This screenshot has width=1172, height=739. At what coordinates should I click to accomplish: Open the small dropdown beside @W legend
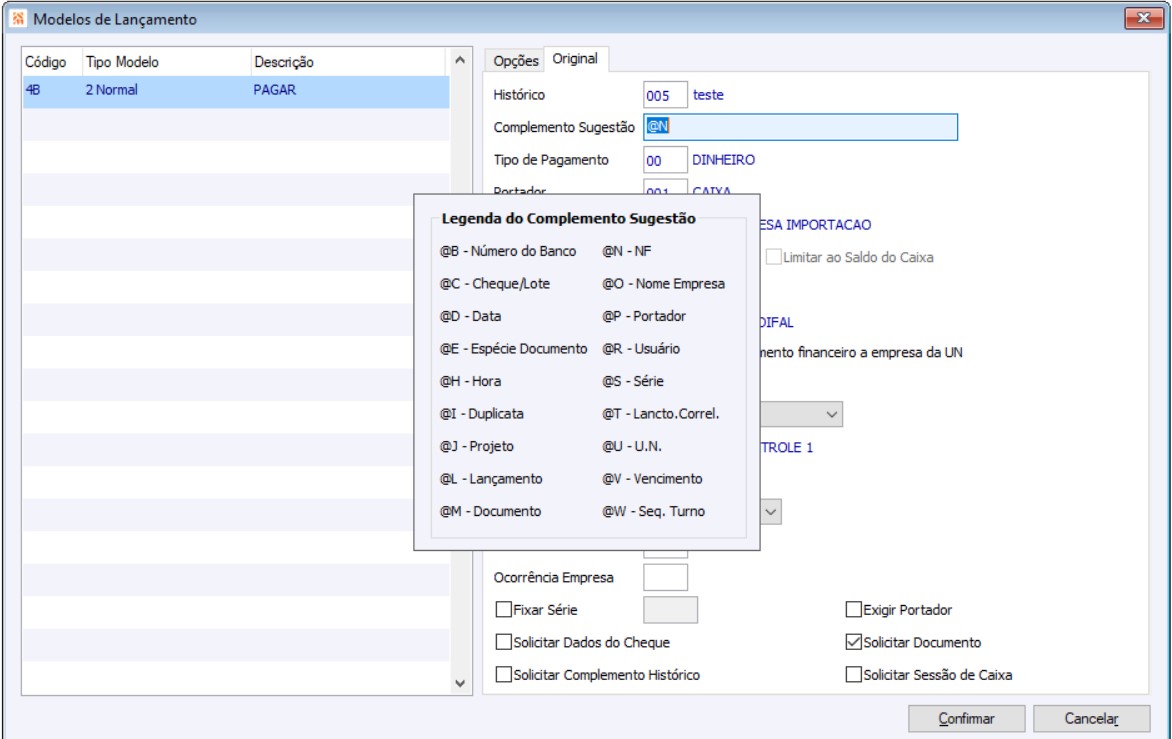(x=771, y=512)
